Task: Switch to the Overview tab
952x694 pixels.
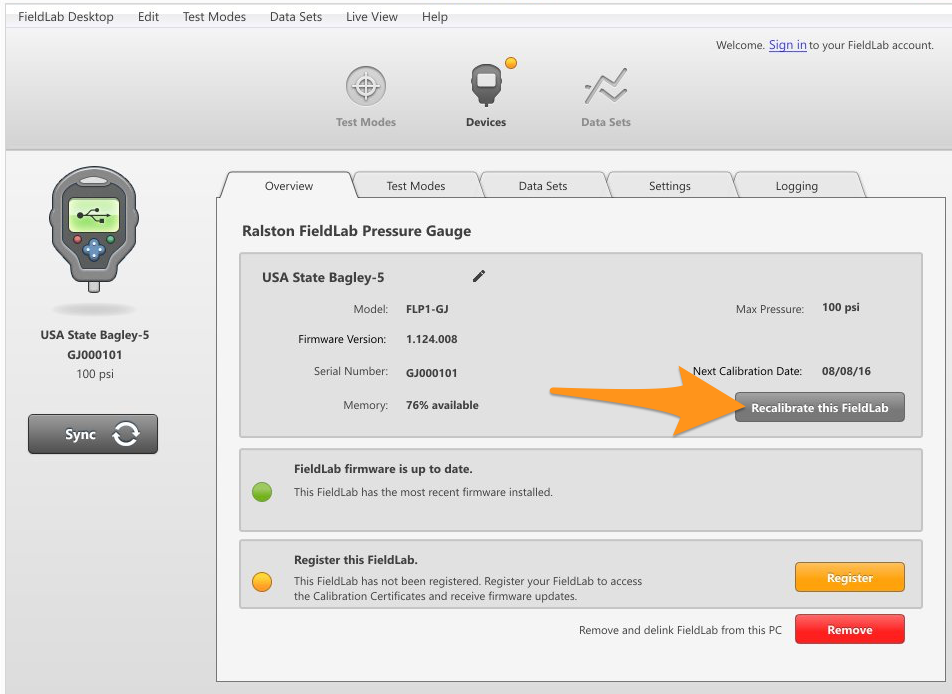Action: [288, 185]
